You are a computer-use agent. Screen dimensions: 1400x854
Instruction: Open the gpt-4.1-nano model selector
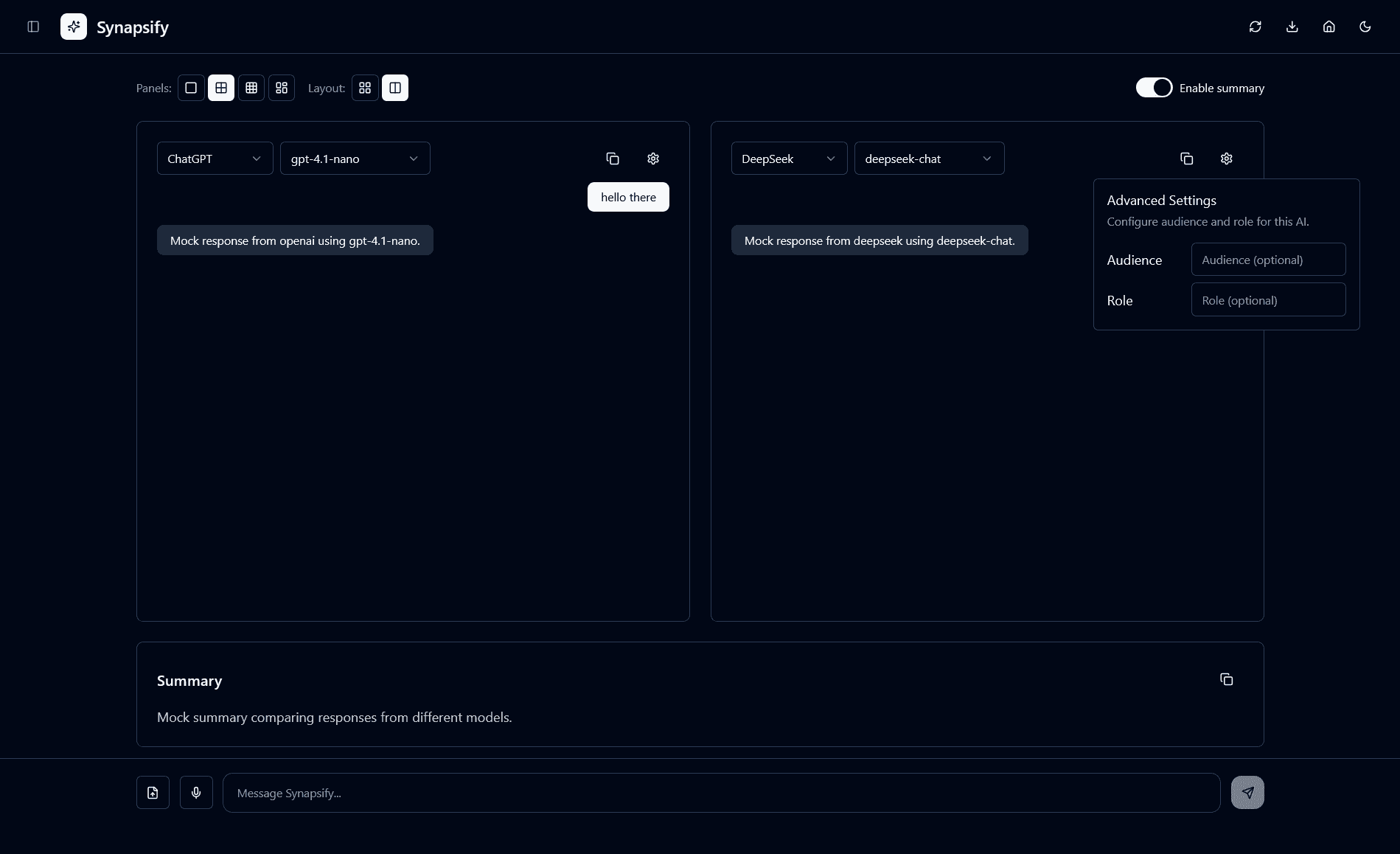tap(355, 158)
